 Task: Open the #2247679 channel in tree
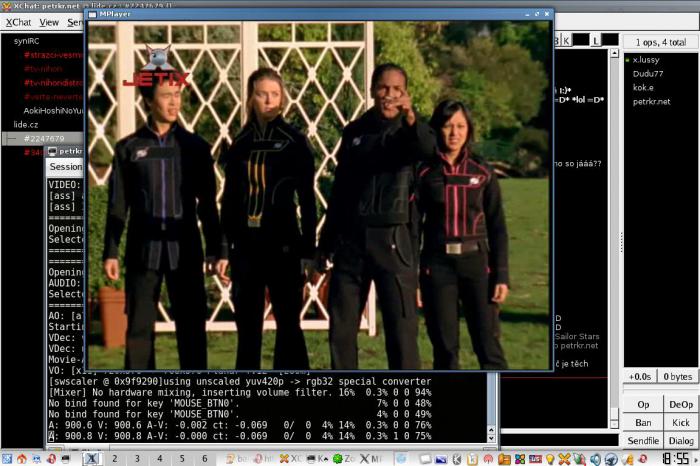(44, 138)
